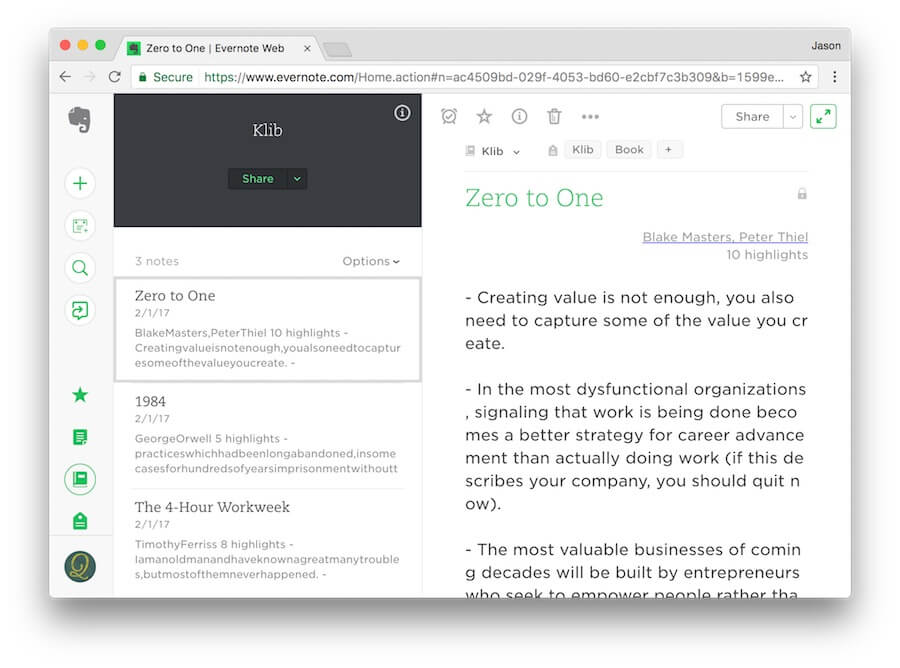Delete note using the trash icon
Screen dimensions: 900x668
(554, 116)
